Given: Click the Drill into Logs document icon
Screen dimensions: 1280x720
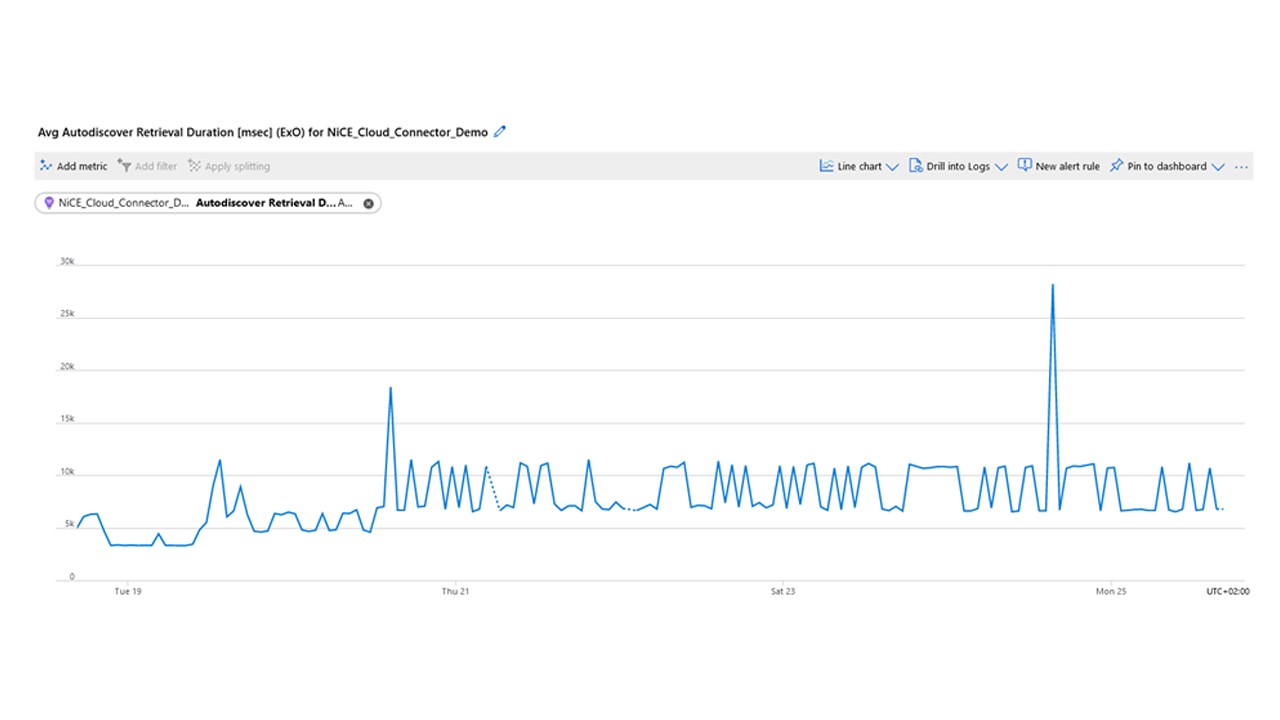Looking at the screenshot, I should tap(916, 166).
